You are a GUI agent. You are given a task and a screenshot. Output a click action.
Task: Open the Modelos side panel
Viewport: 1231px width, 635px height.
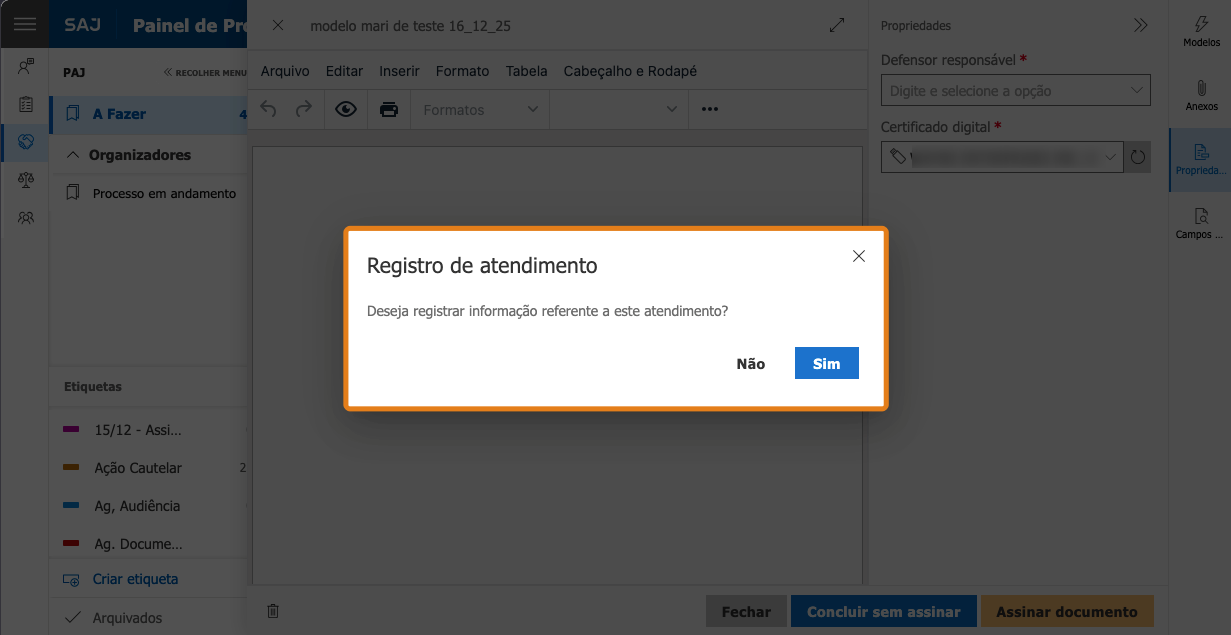[1200, 31]
